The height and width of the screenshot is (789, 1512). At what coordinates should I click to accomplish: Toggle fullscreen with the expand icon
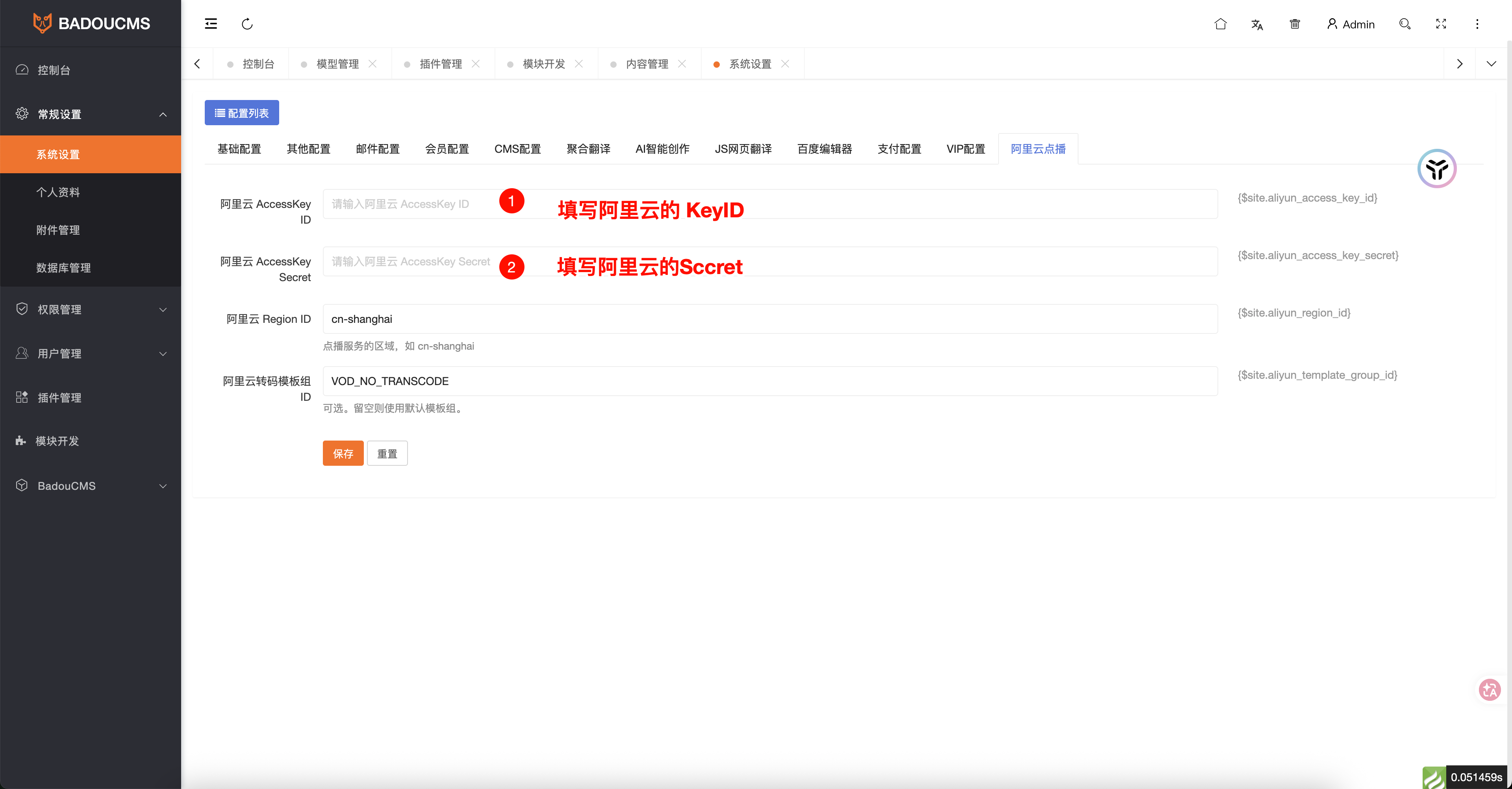click(1441, 24)
